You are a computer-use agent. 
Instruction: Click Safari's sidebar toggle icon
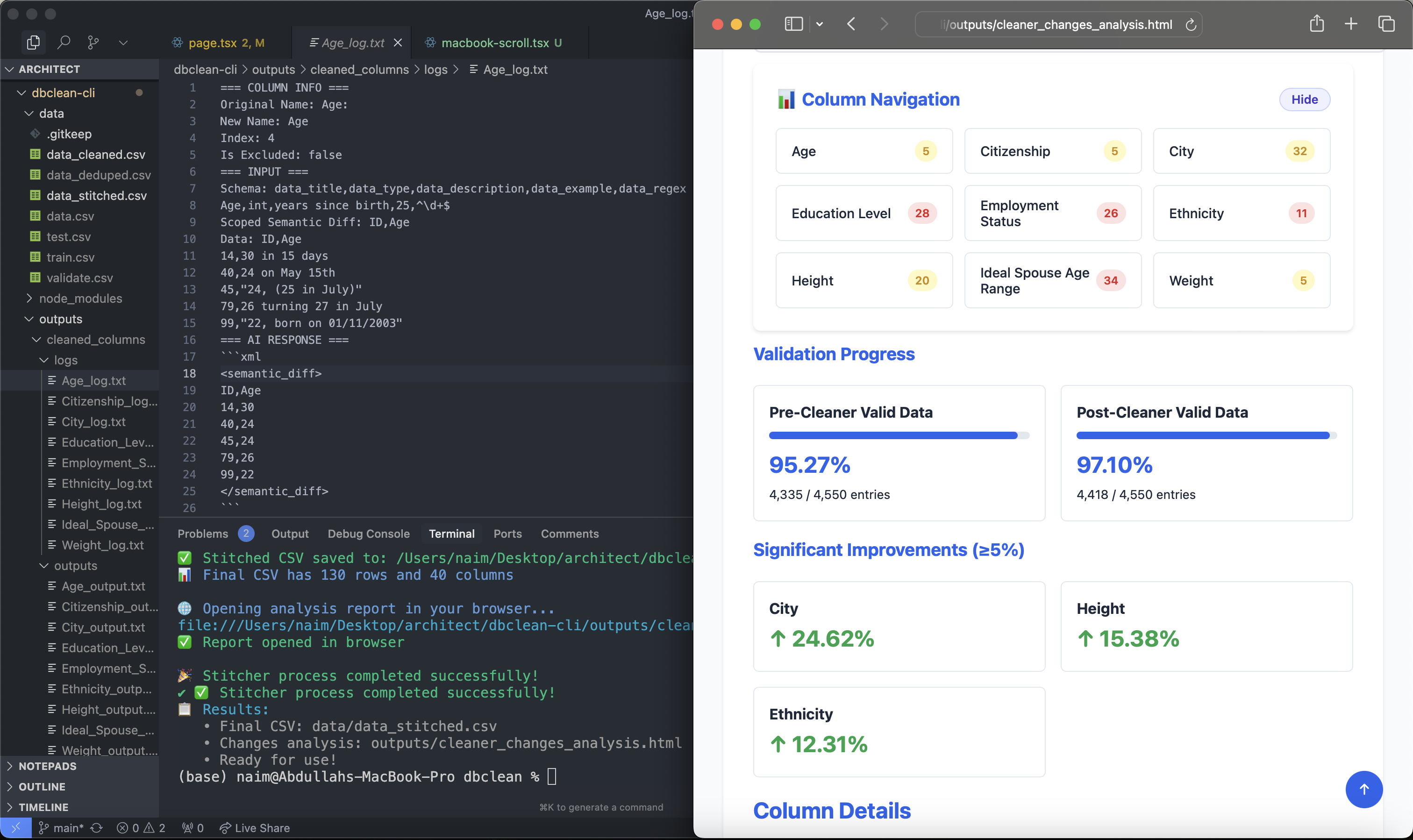point(793,24)
